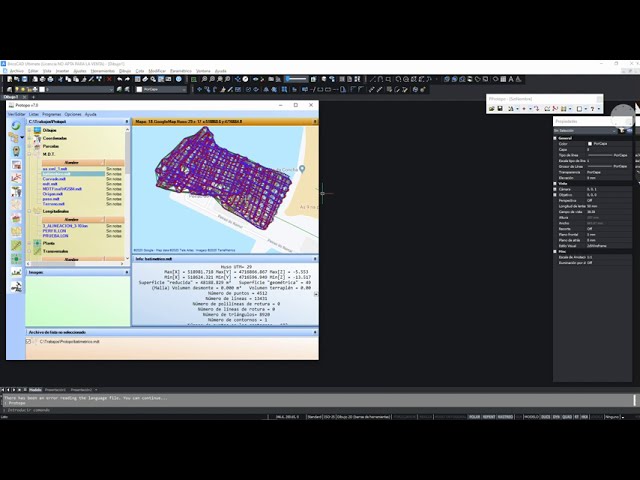Viewport: 640px width, 480px height.
Task: Click the first icon in Protopo's left toolbar
Action: click(x=16, y=125)
